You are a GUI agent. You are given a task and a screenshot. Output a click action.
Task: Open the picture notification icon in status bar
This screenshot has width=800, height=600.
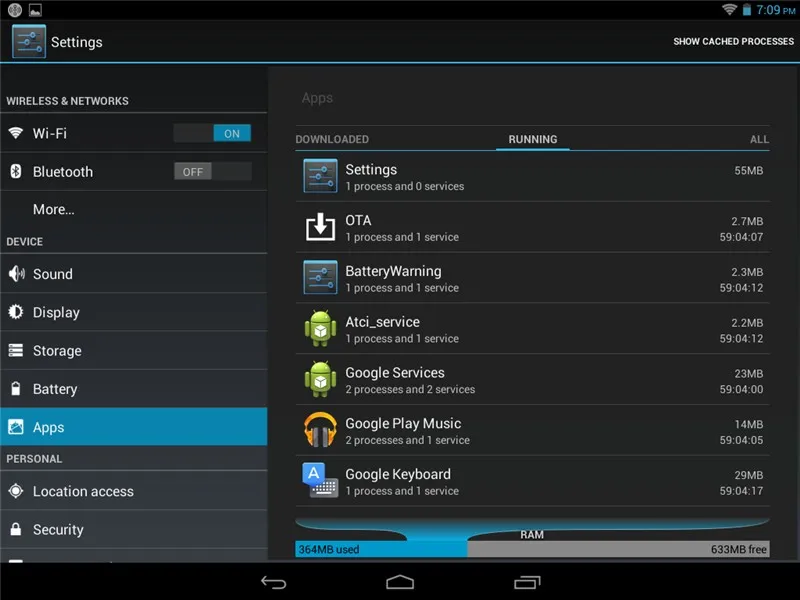click(35, 10)
